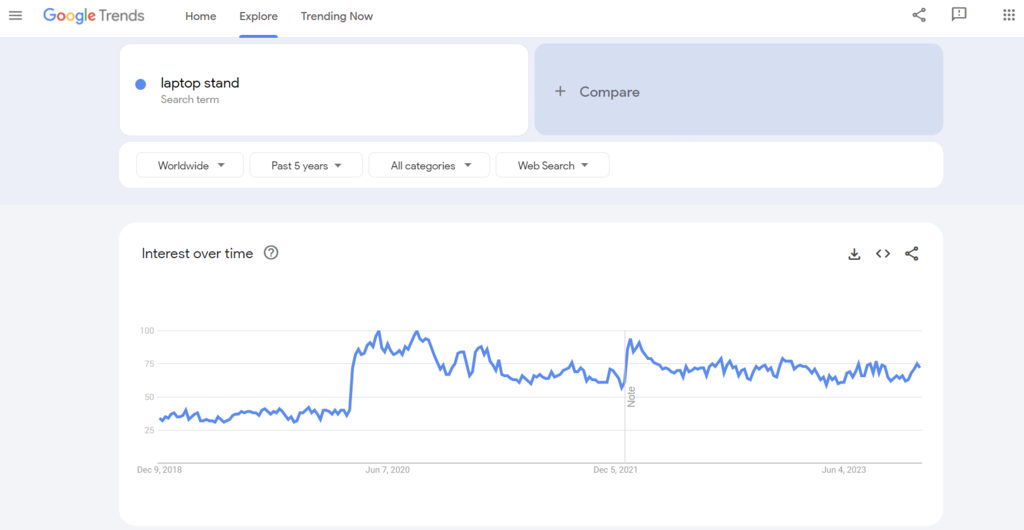Open the send feedback icon

[x=959, y=15]
